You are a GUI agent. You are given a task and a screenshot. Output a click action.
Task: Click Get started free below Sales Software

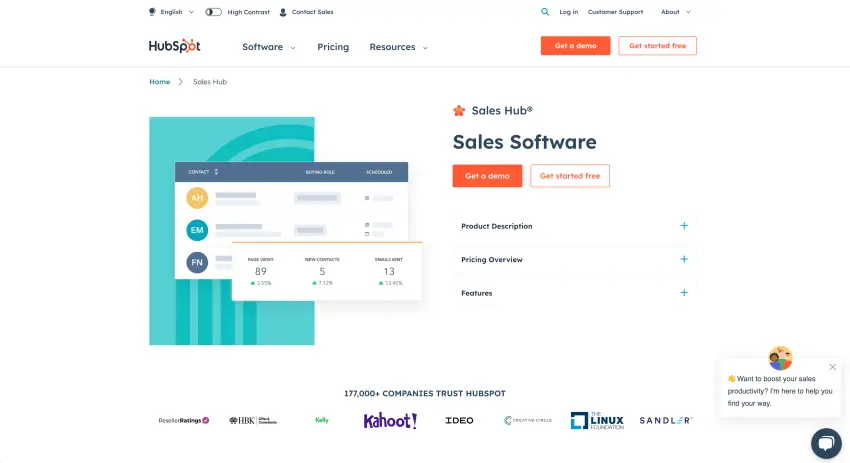pos(570,176)
